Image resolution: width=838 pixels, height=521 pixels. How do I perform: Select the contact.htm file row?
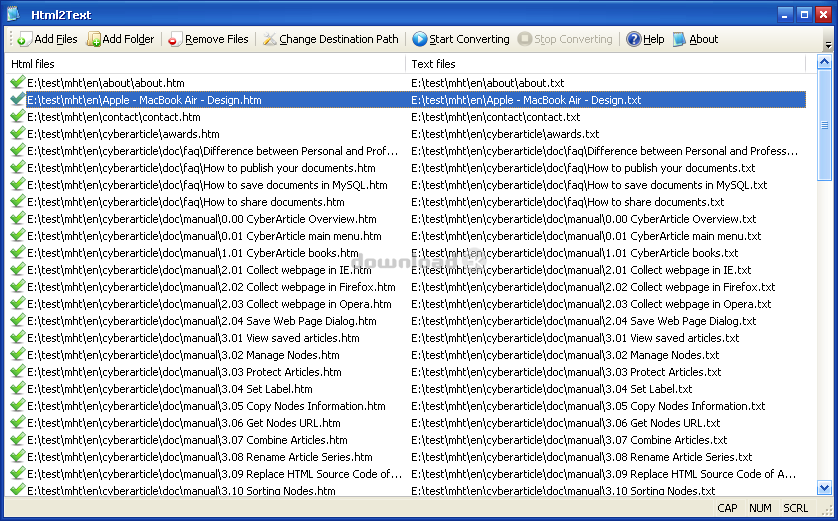(113, 117)
